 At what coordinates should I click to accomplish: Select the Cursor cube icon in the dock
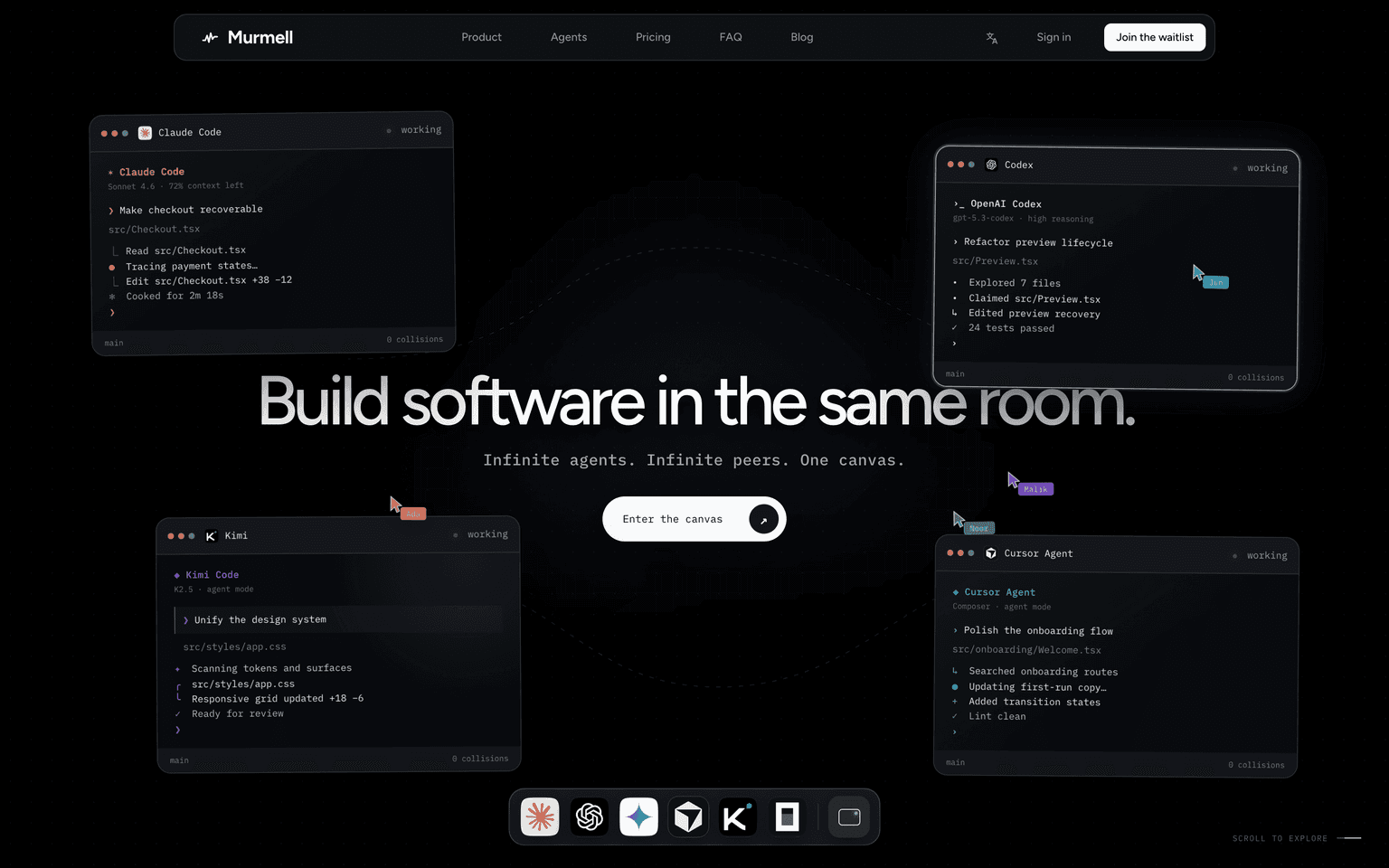[688, 817]
